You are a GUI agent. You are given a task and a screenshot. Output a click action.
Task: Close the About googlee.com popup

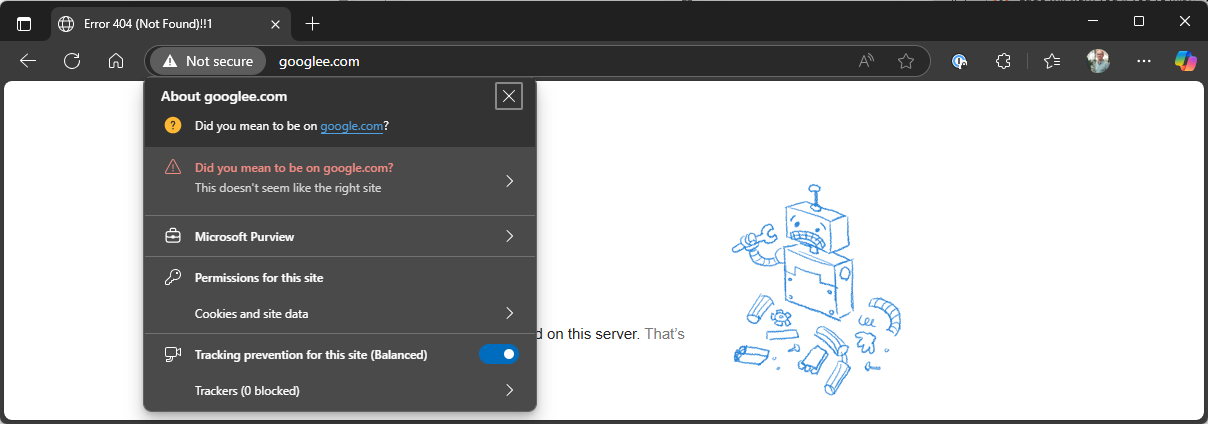point(509,96)
